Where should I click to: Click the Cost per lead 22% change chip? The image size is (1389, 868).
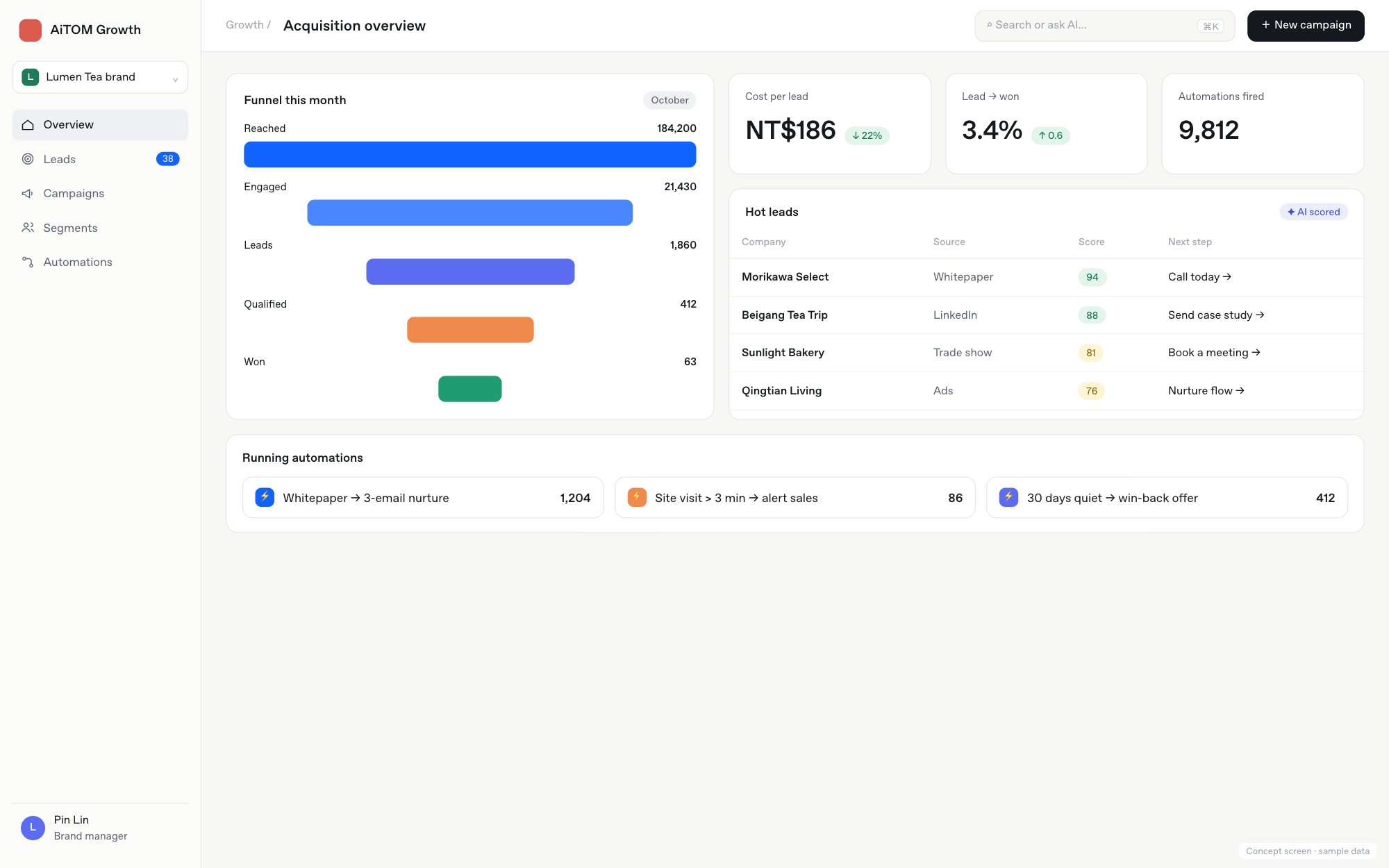[x=867, y=135]
